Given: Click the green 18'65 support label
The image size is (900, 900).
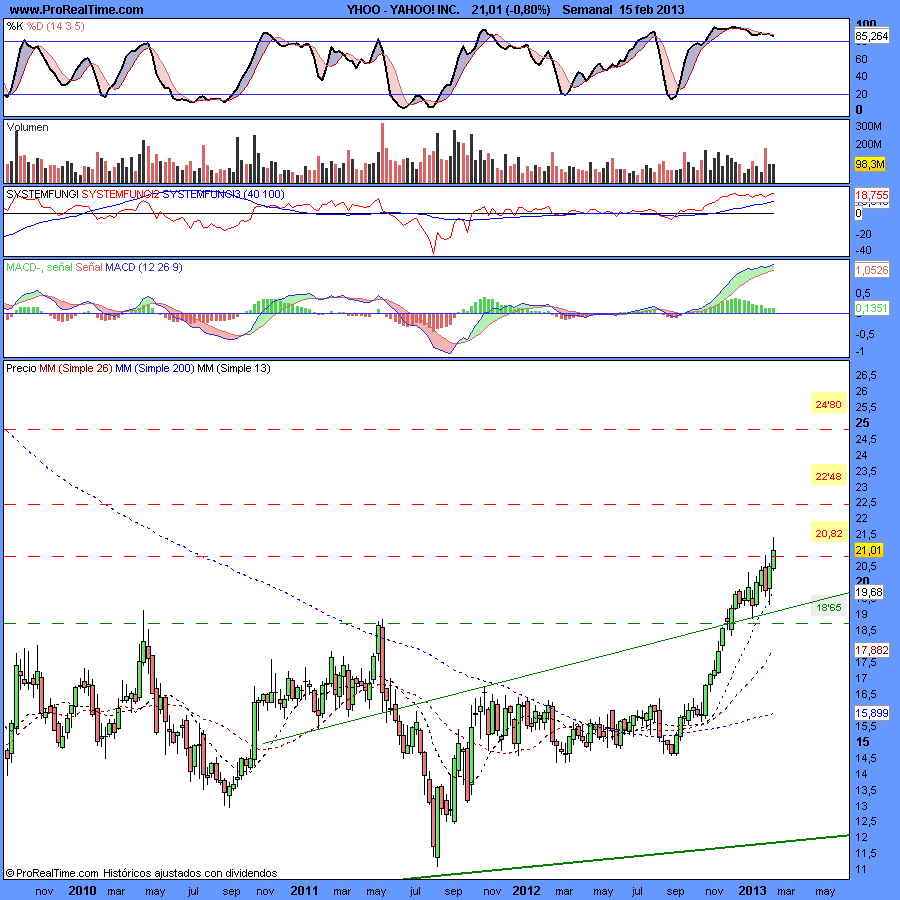Looking at the screenshot, I should tap(829, 608).
